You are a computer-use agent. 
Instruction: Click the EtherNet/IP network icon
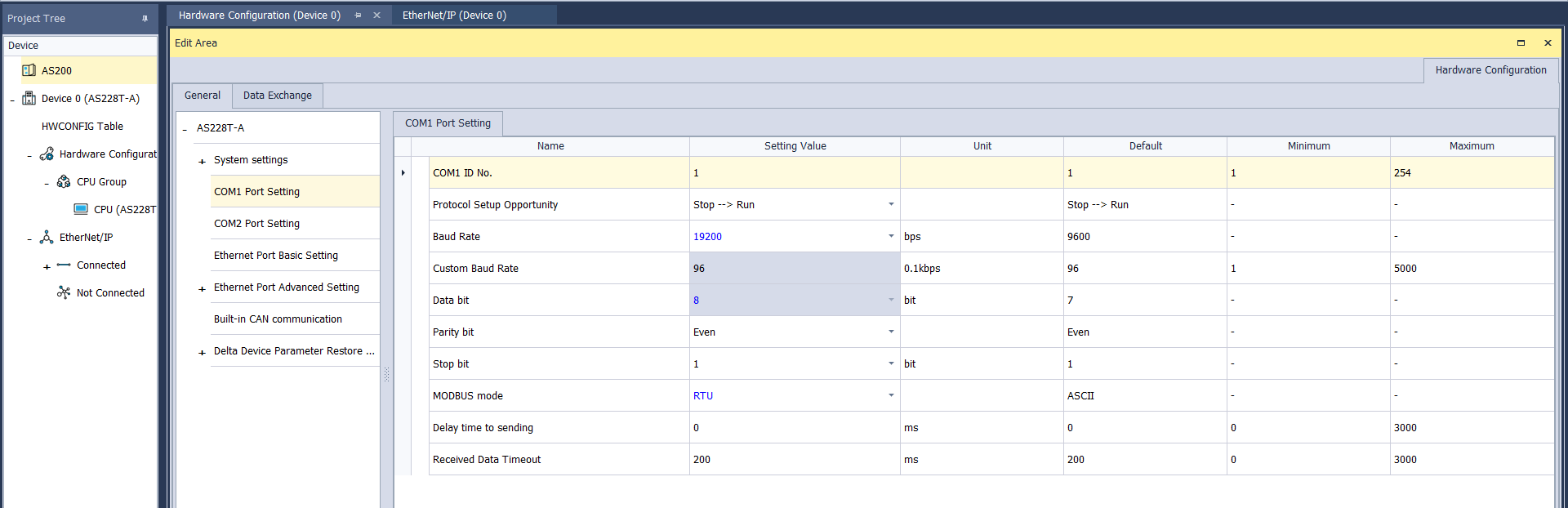(x=47, y=237)
